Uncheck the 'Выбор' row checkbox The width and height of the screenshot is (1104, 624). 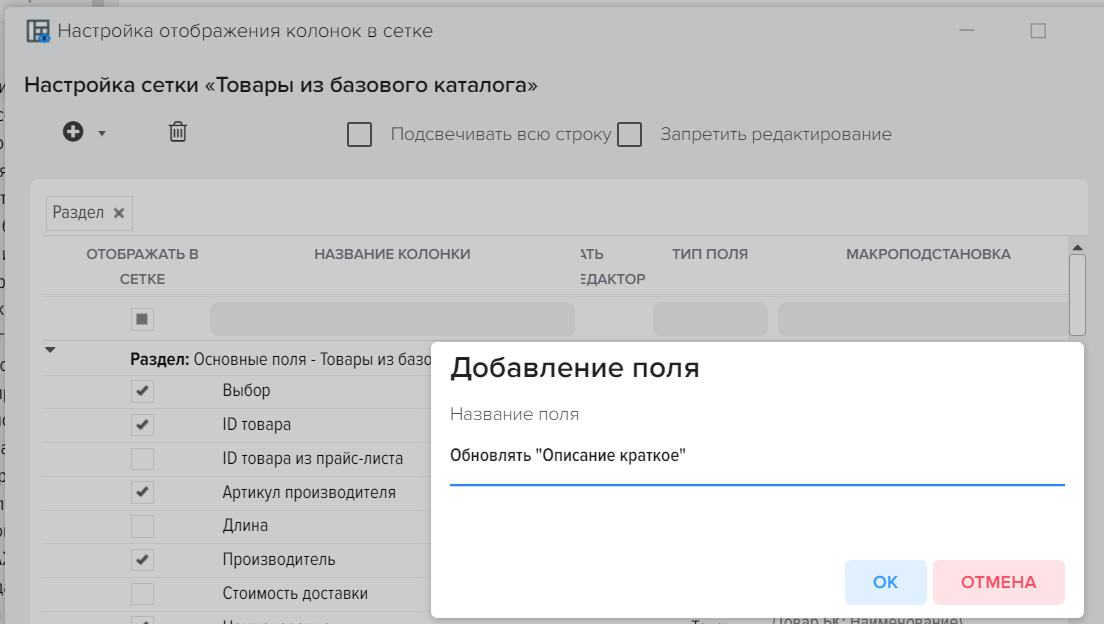(142, 391)
